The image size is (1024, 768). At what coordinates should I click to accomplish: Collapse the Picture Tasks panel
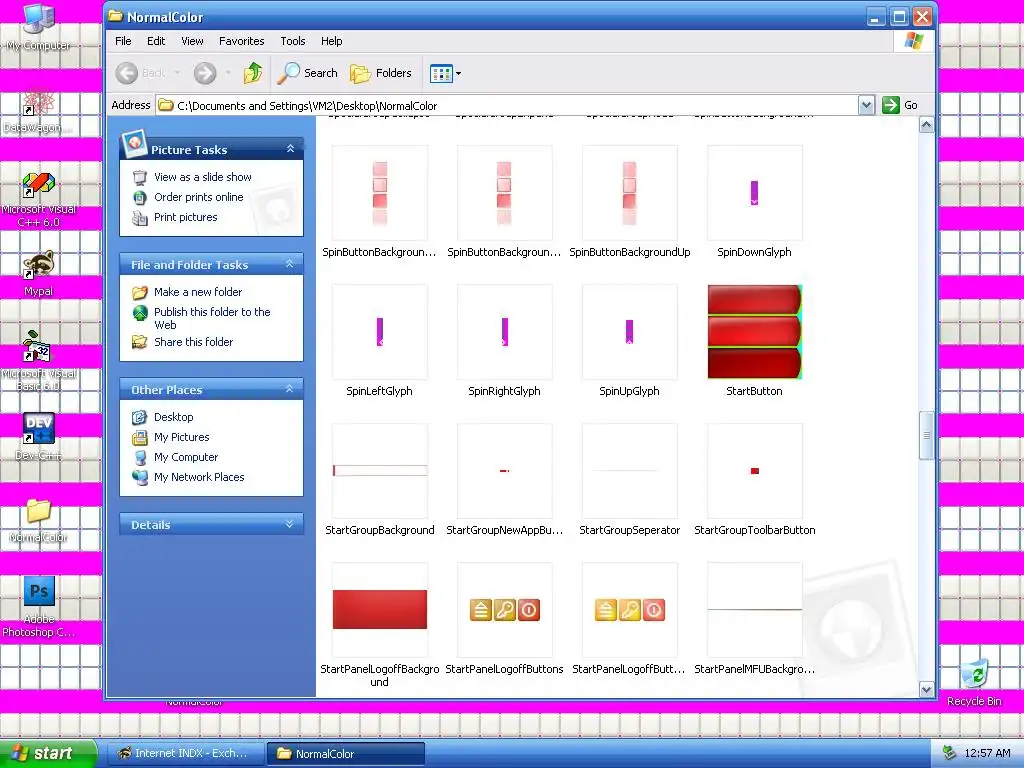[290, 150]
